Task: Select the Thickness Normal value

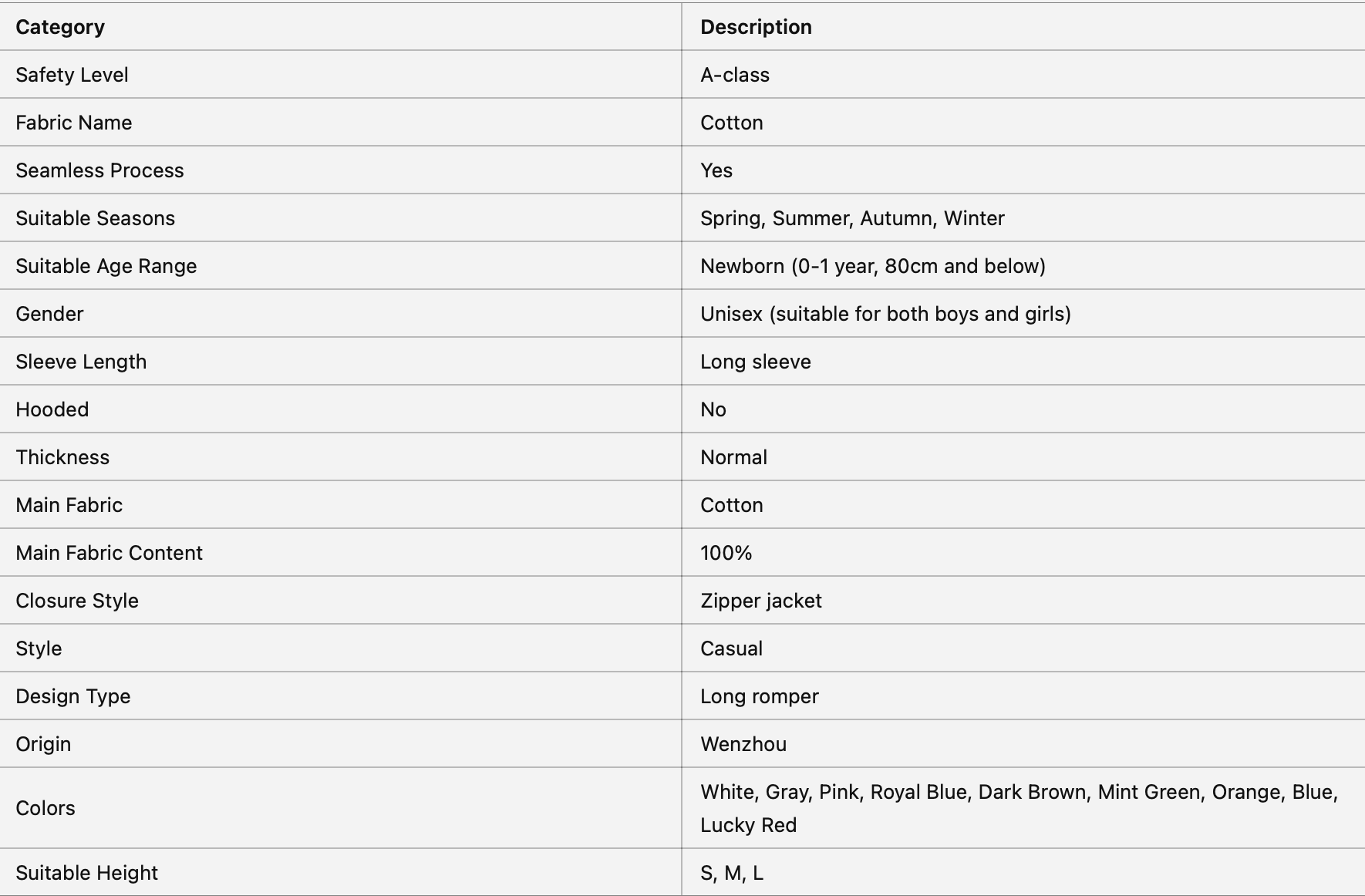Action: pos(733,457)
